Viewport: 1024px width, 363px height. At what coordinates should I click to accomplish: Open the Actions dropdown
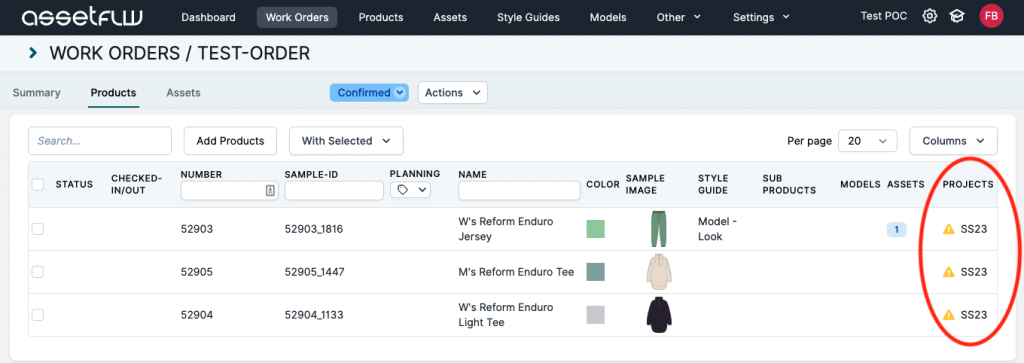pyautogui.click(x=453, y=93)
